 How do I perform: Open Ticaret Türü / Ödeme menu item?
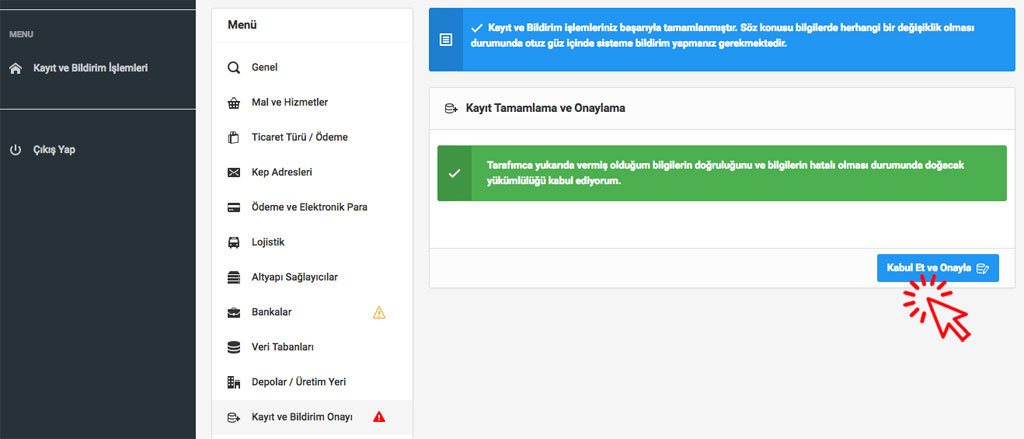pos(299,138)
